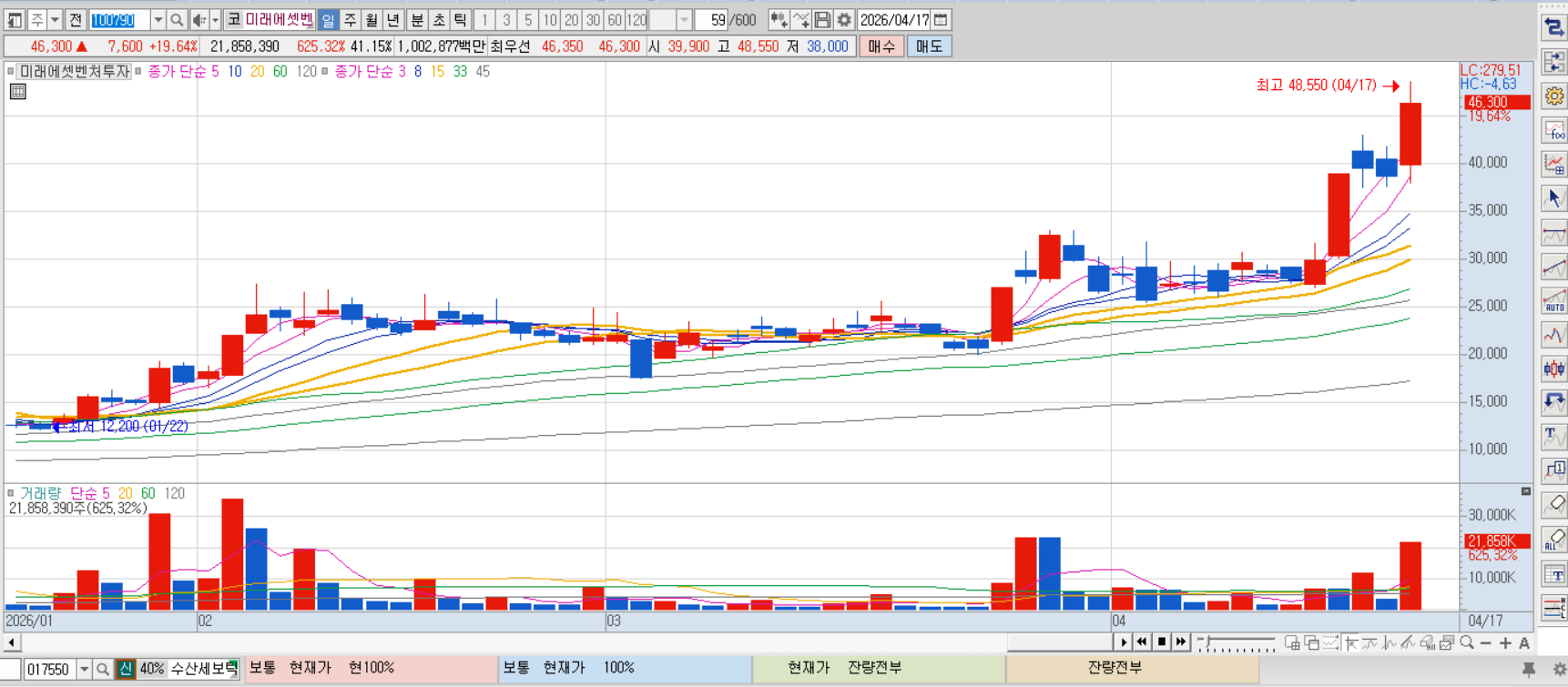Screen dimensions: 1568x687
Task: Open bottom-right gear settings icon
Action: tap(1558, 670)
